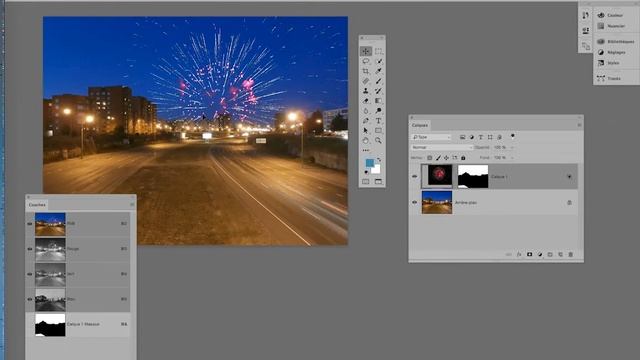Swap foreground and background colors
This screenshot has width=640, height=360.
click(x=379, y=160)
